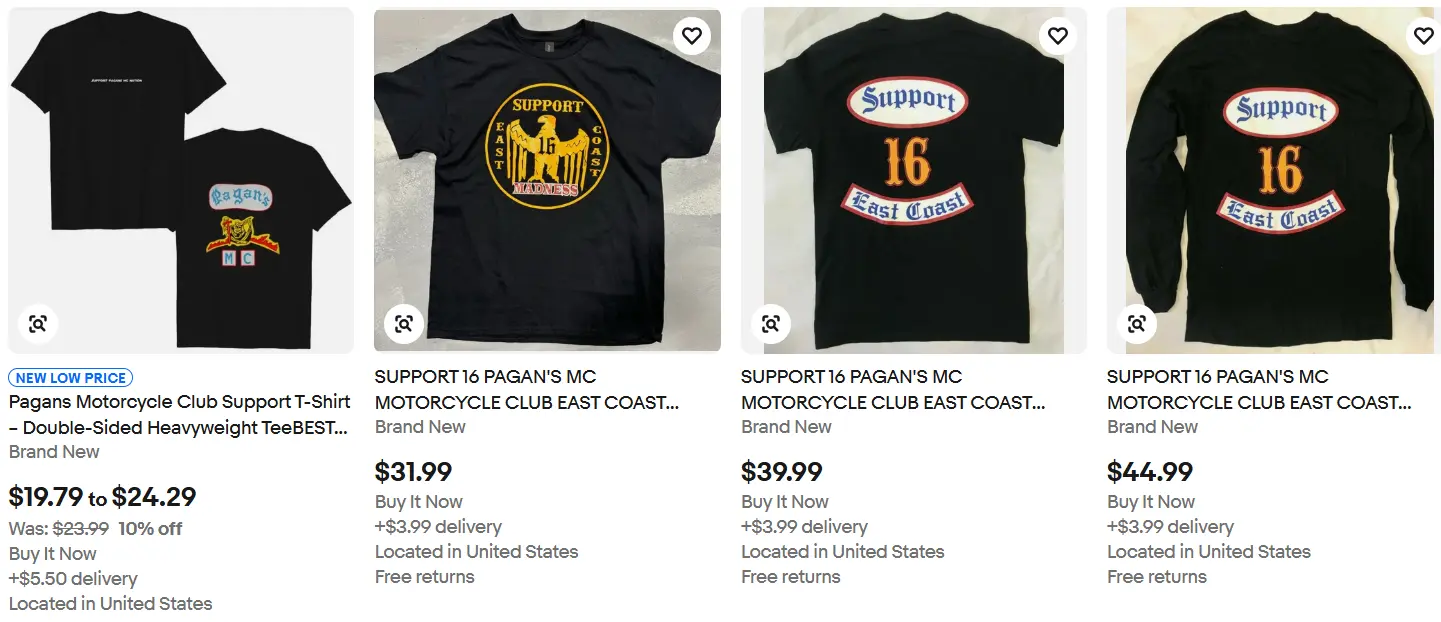Click the image search icon on the $39.99 shirt
Screen dimensions: 1441x622
point(770,323)
